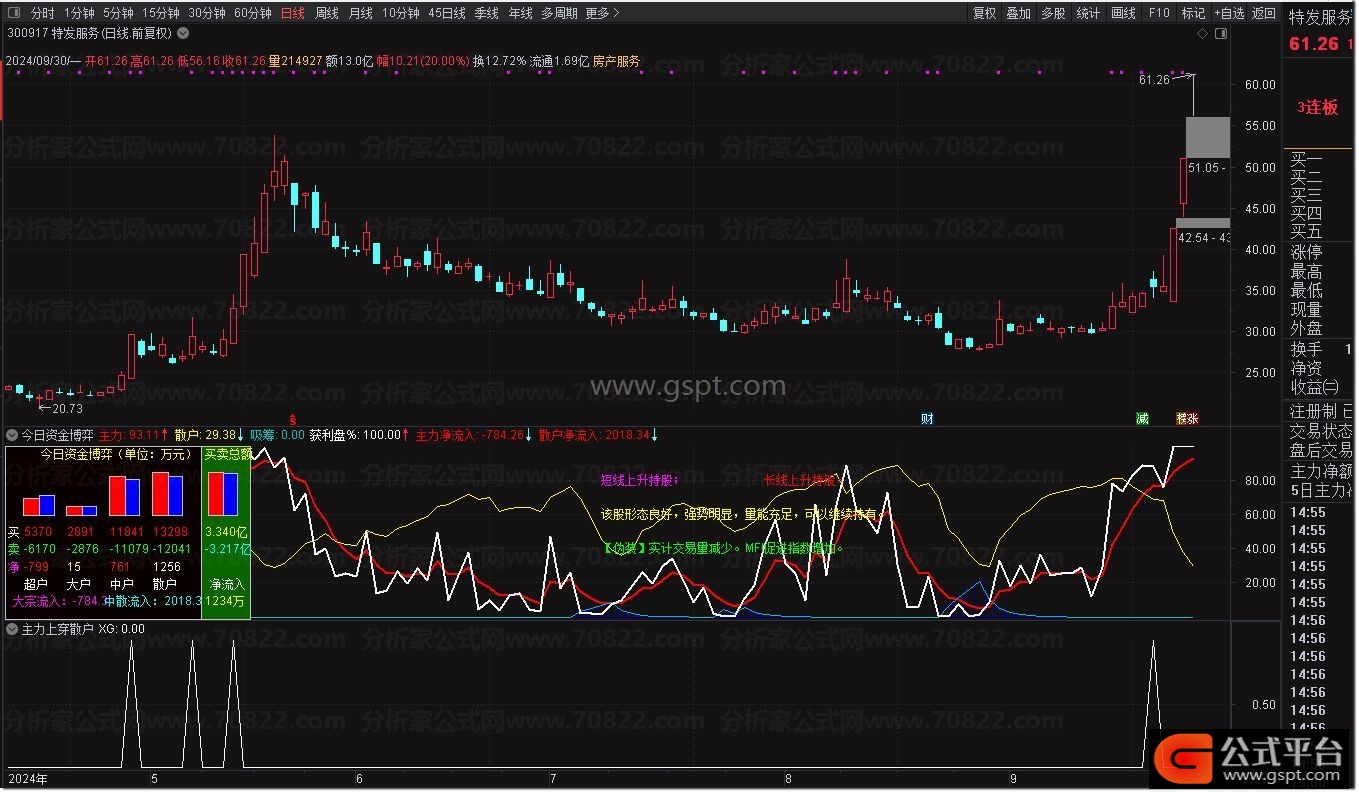Click the 短线上升持股 text
This screenshot has width=1359, height=792.
[x=640, y=480]
